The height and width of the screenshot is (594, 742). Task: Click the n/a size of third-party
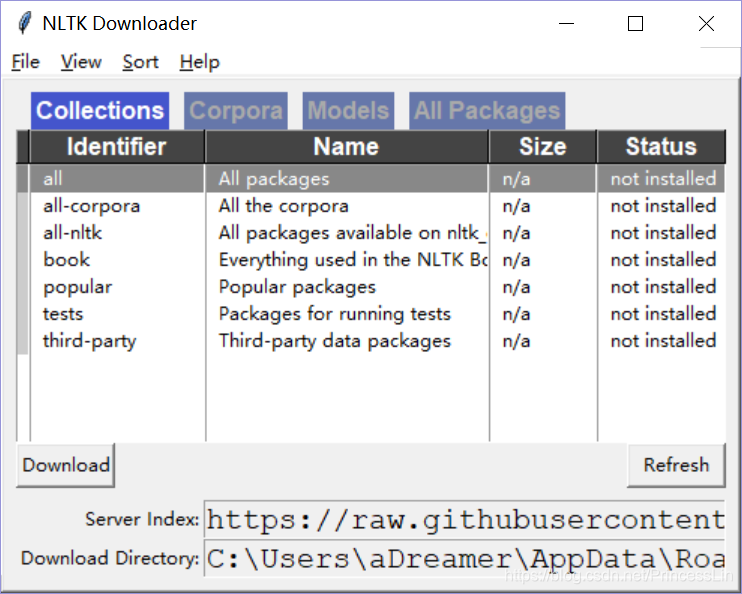516,341
